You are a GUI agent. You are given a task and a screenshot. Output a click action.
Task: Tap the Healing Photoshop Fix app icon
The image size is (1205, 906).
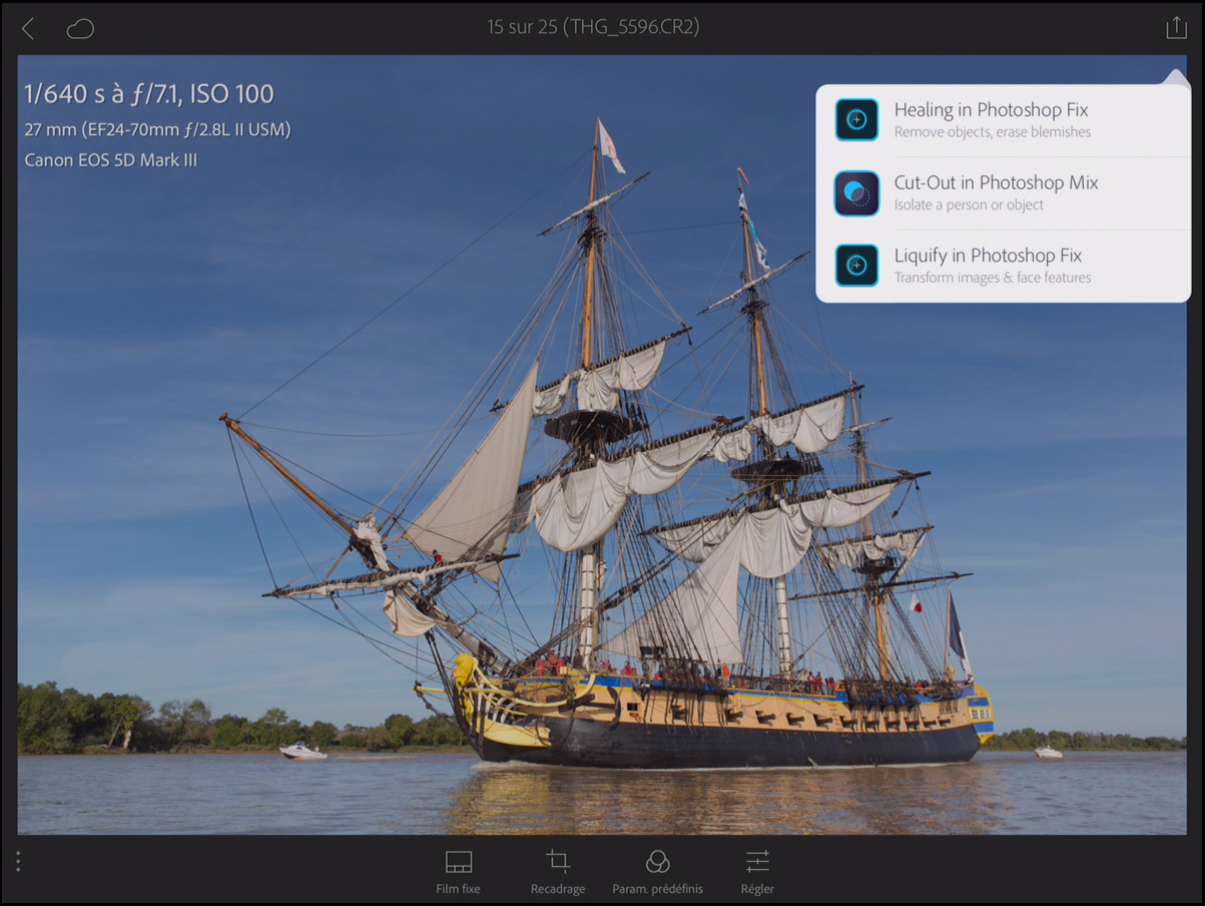857,120
